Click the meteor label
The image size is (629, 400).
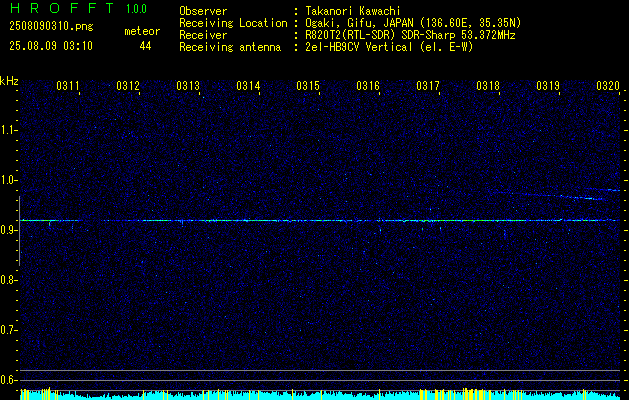pyautogui.click(x=142, y=31)
